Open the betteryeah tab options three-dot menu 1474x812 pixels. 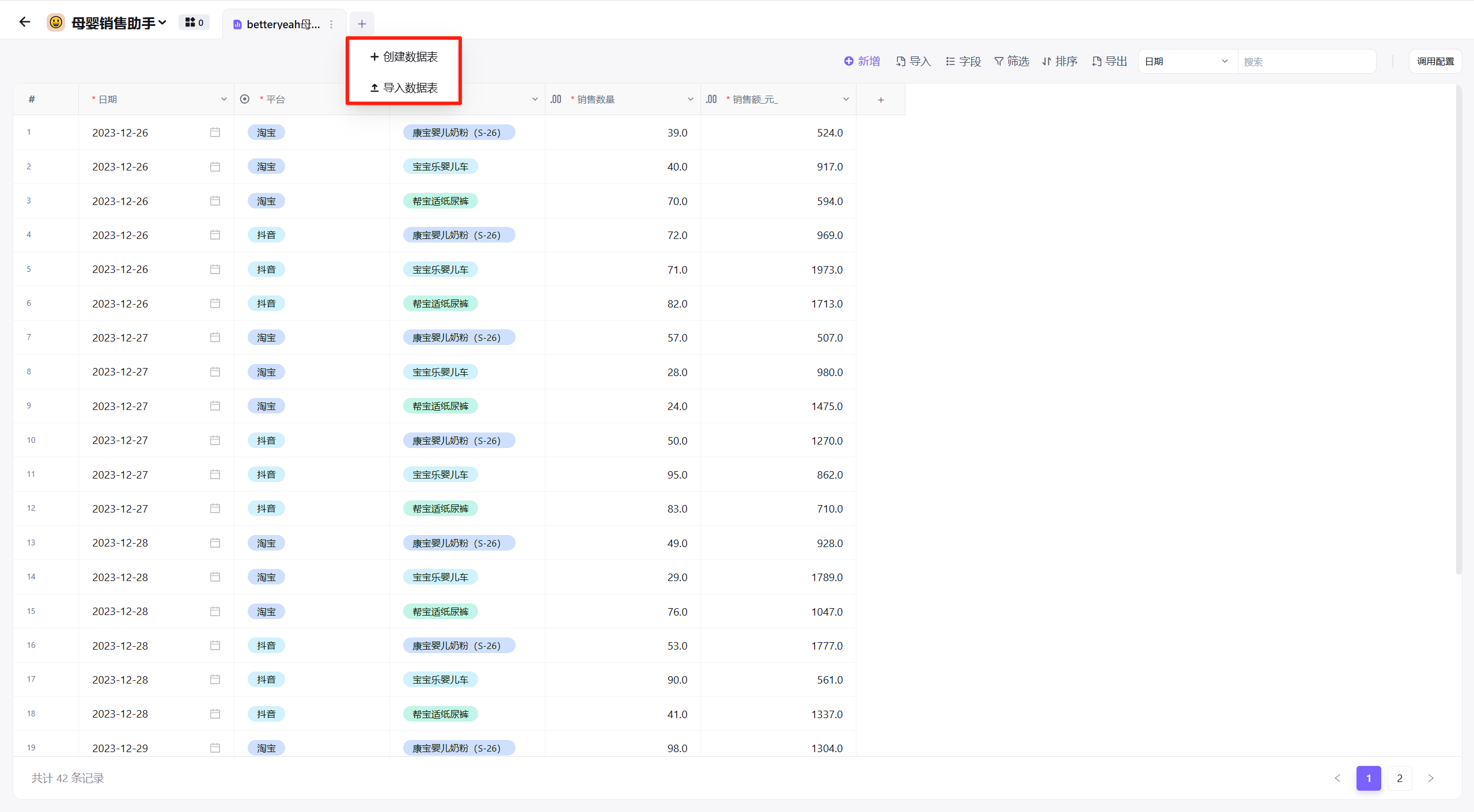[x=331, y=24]
